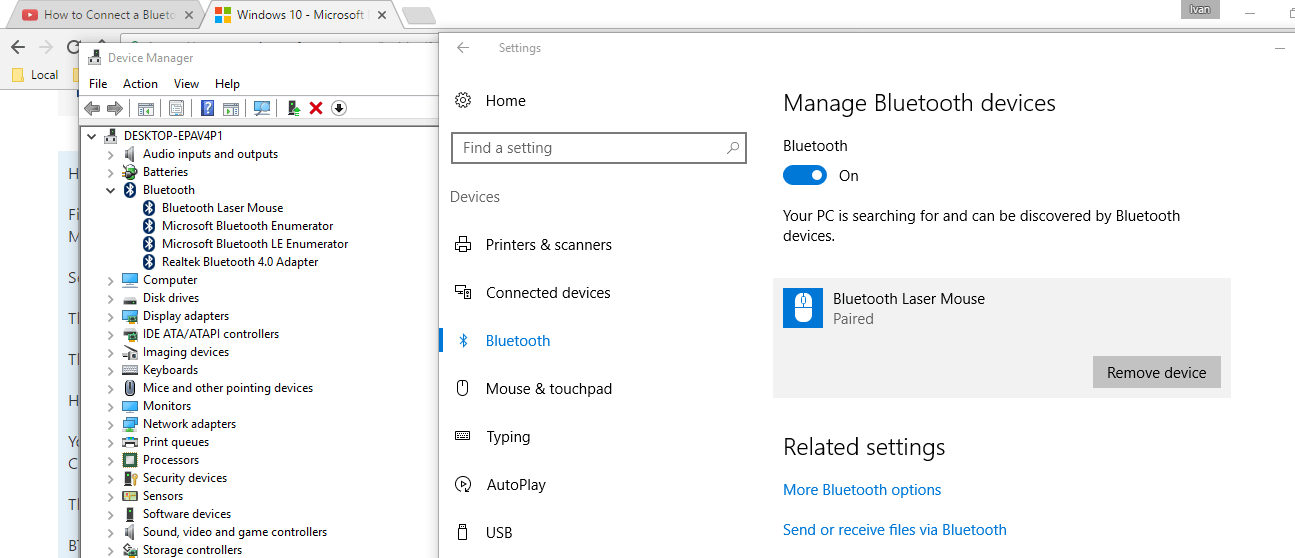Viewport: 1295px width, 558px height.
Task: Click the Mice and other pointing devices icon
Action: pos(130,388)
